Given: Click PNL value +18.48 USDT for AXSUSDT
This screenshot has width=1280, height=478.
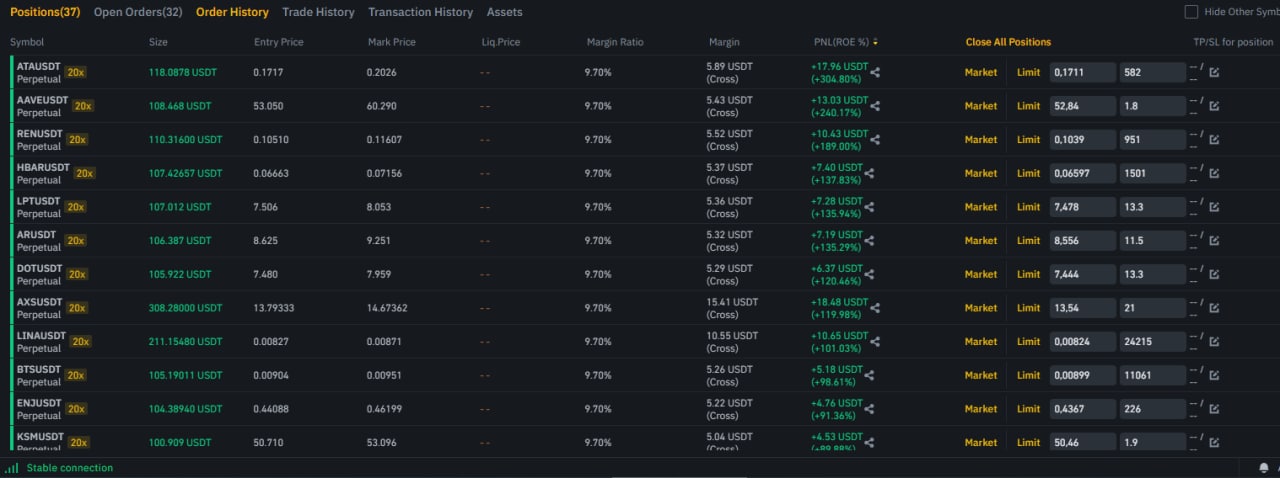Looking at the screenshot, I should coord(839,302).
